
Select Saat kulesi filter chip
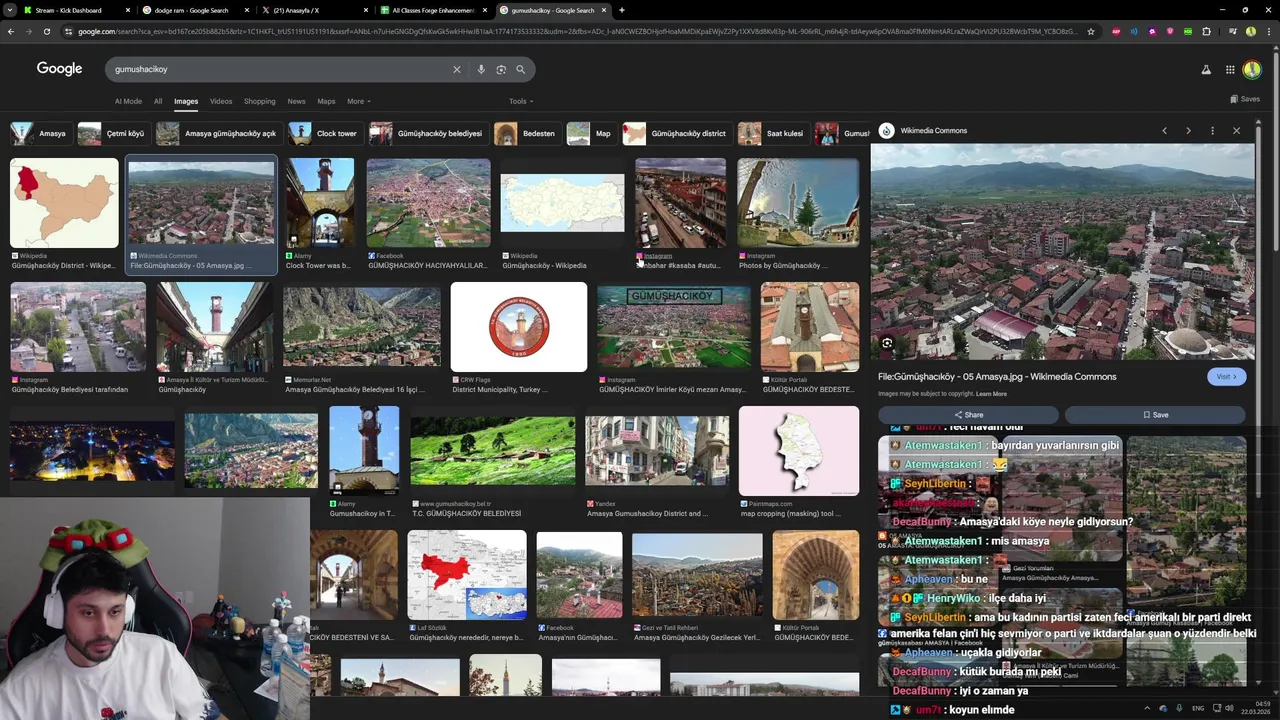(772, 134)
